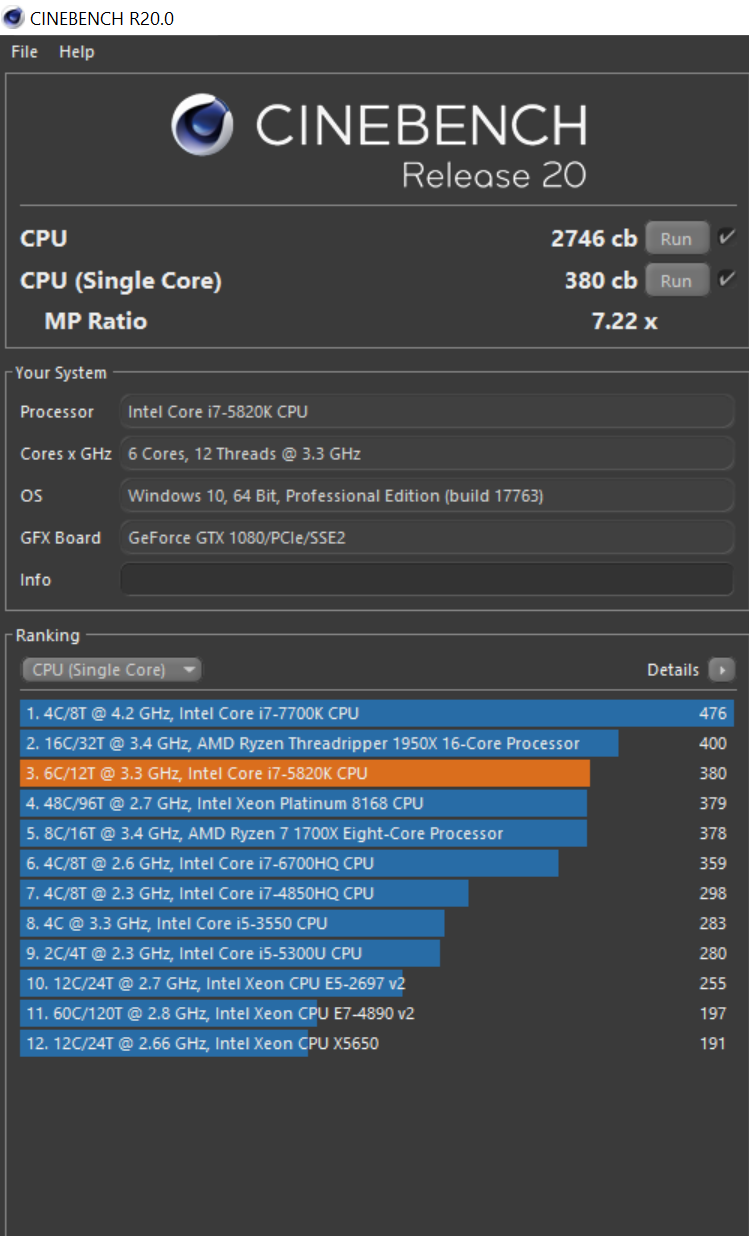
Task: Click the 7.22 x MP Ratio value
Action: coord(625,321)
